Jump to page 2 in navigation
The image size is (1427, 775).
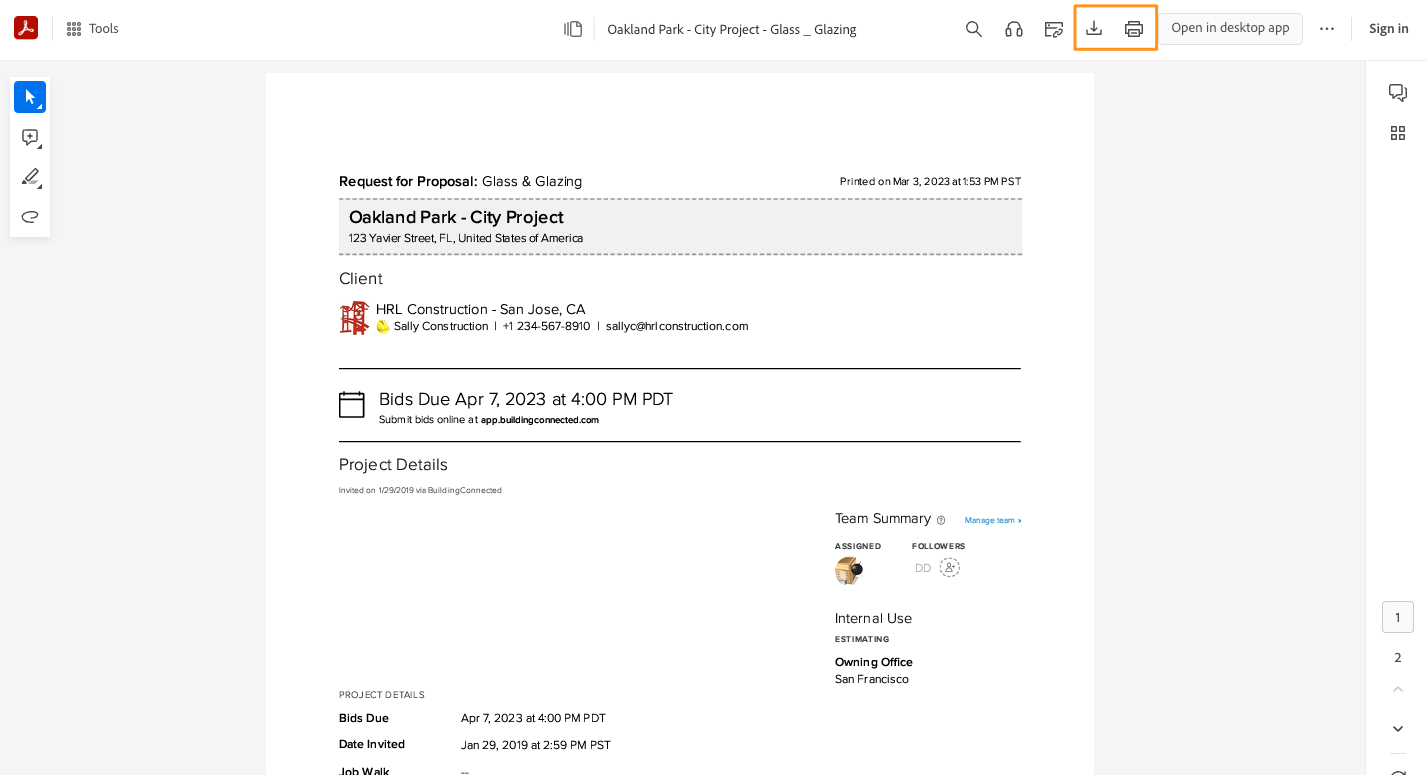1397,657
